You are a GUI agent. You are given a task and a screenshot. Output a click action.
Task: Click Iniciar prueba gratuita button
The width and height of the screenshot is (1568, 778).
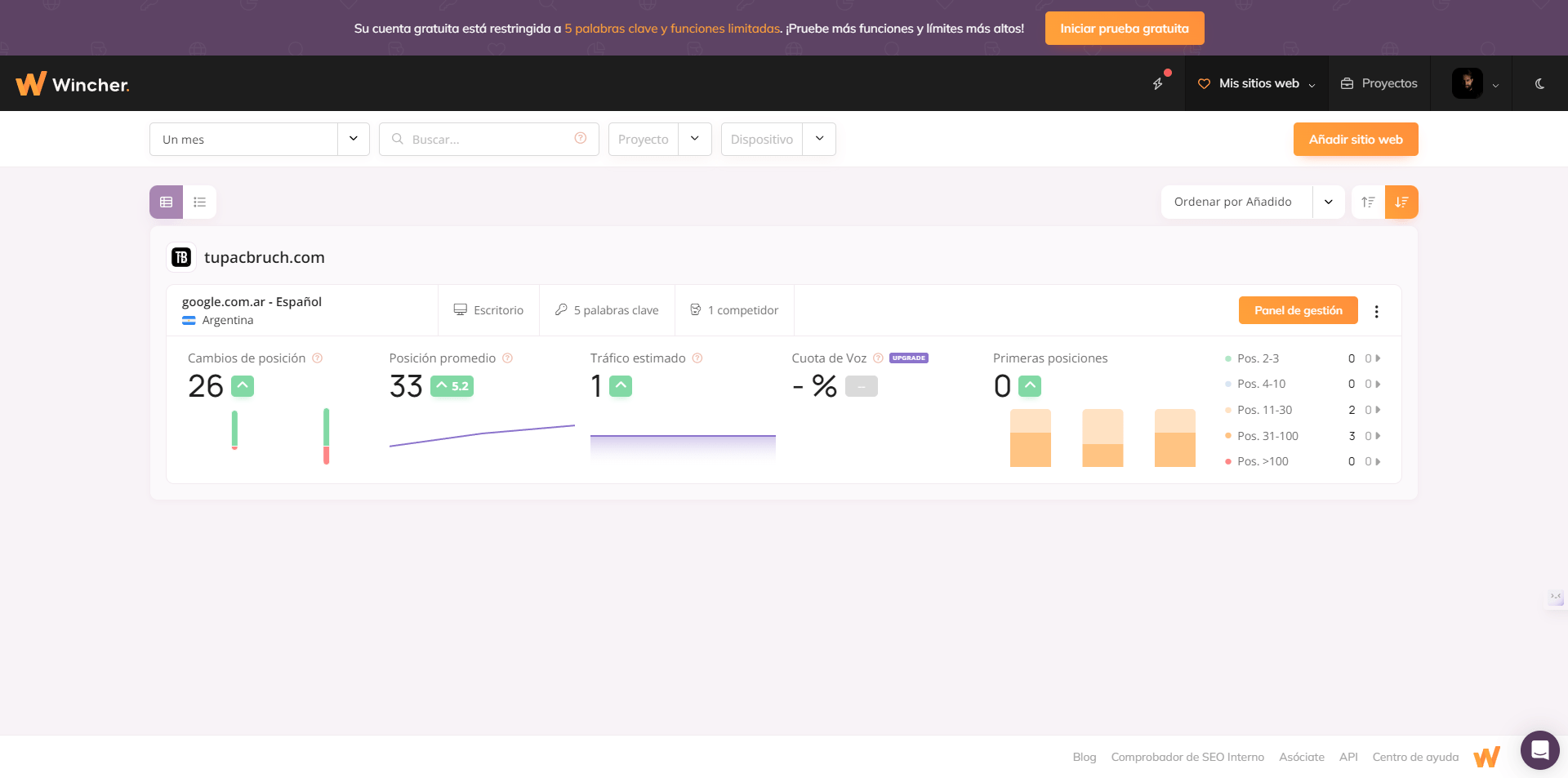point(1125,28)
